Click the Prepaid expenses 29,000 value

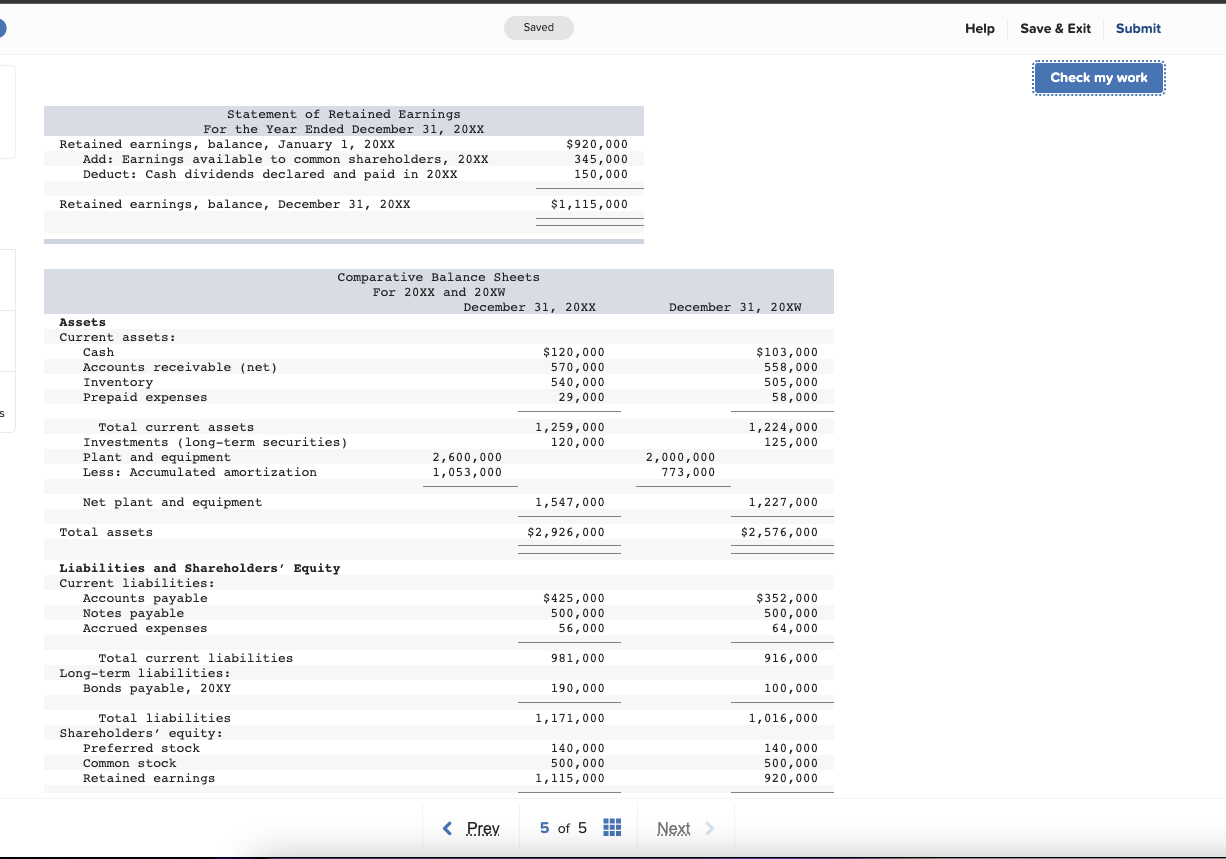582,397
